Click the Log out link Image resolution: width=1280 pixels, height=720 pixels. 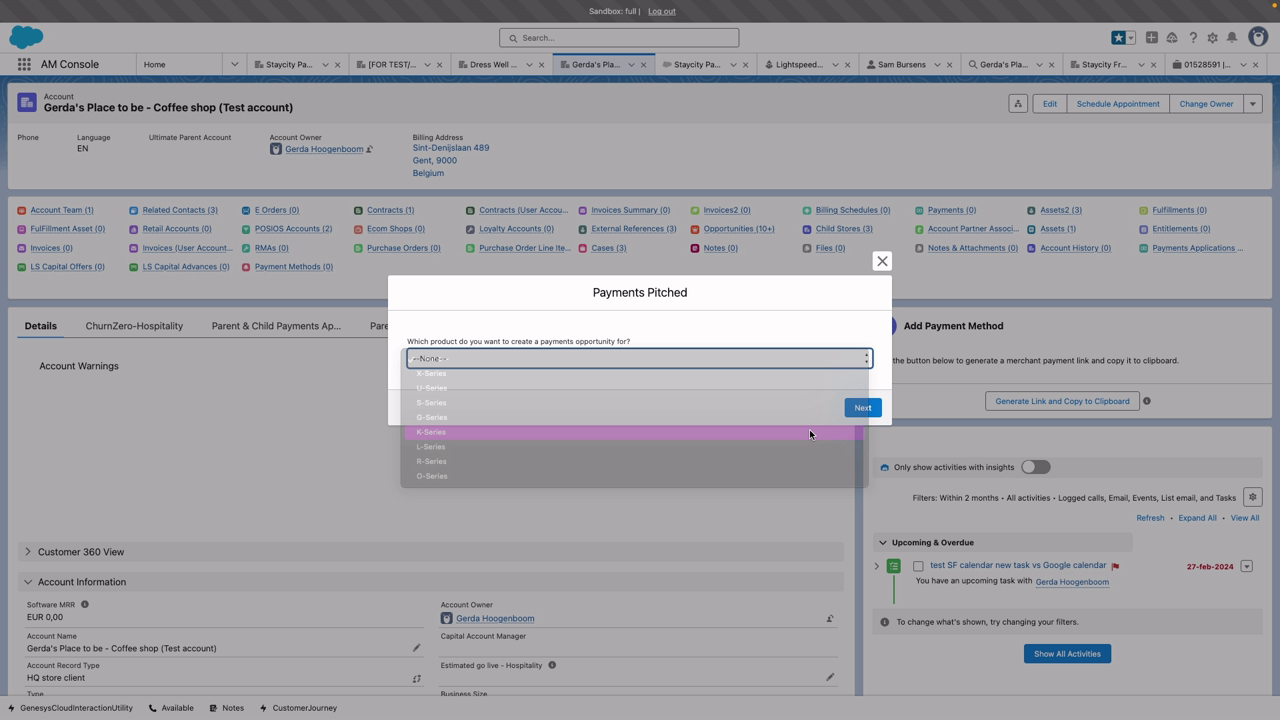click(x=662, y=11)
